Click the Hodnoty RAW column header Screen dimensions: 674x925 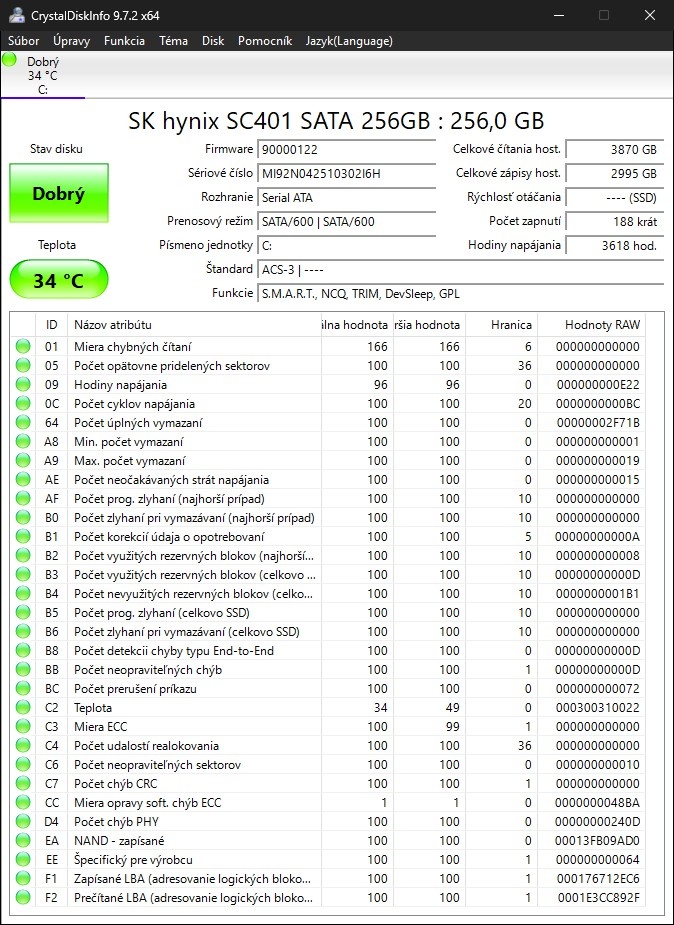601,324
